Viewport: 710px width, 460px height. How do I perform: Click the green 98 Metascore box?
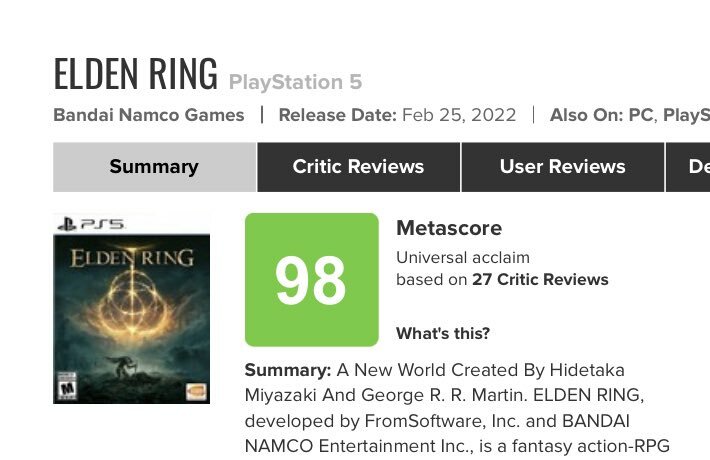[x=312, y=280]
